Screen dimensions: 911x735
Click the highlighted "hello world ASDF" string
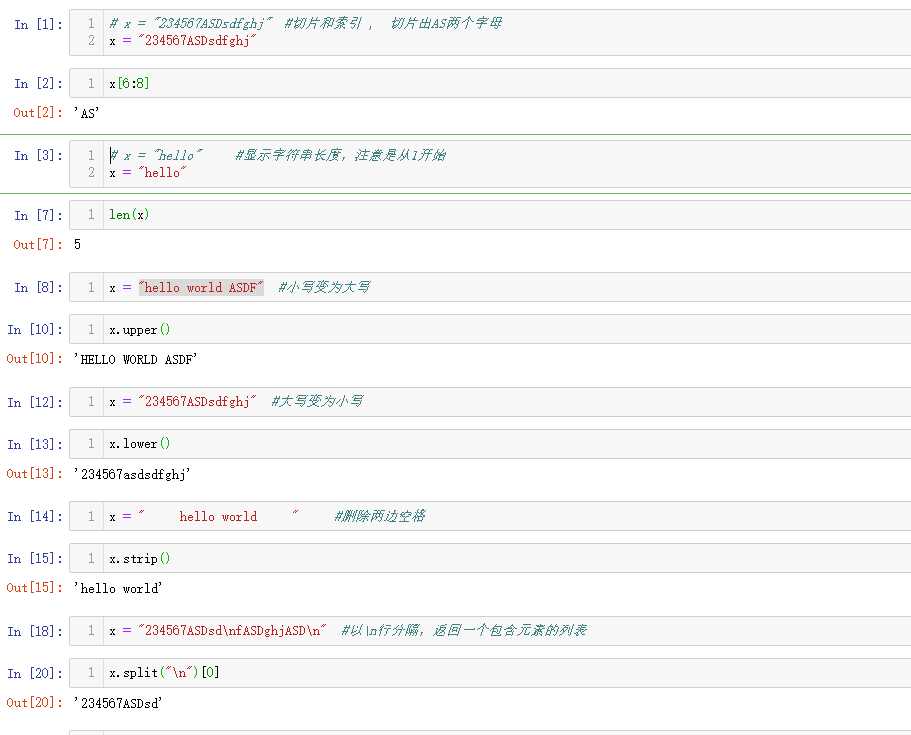(x=201, y=288)
